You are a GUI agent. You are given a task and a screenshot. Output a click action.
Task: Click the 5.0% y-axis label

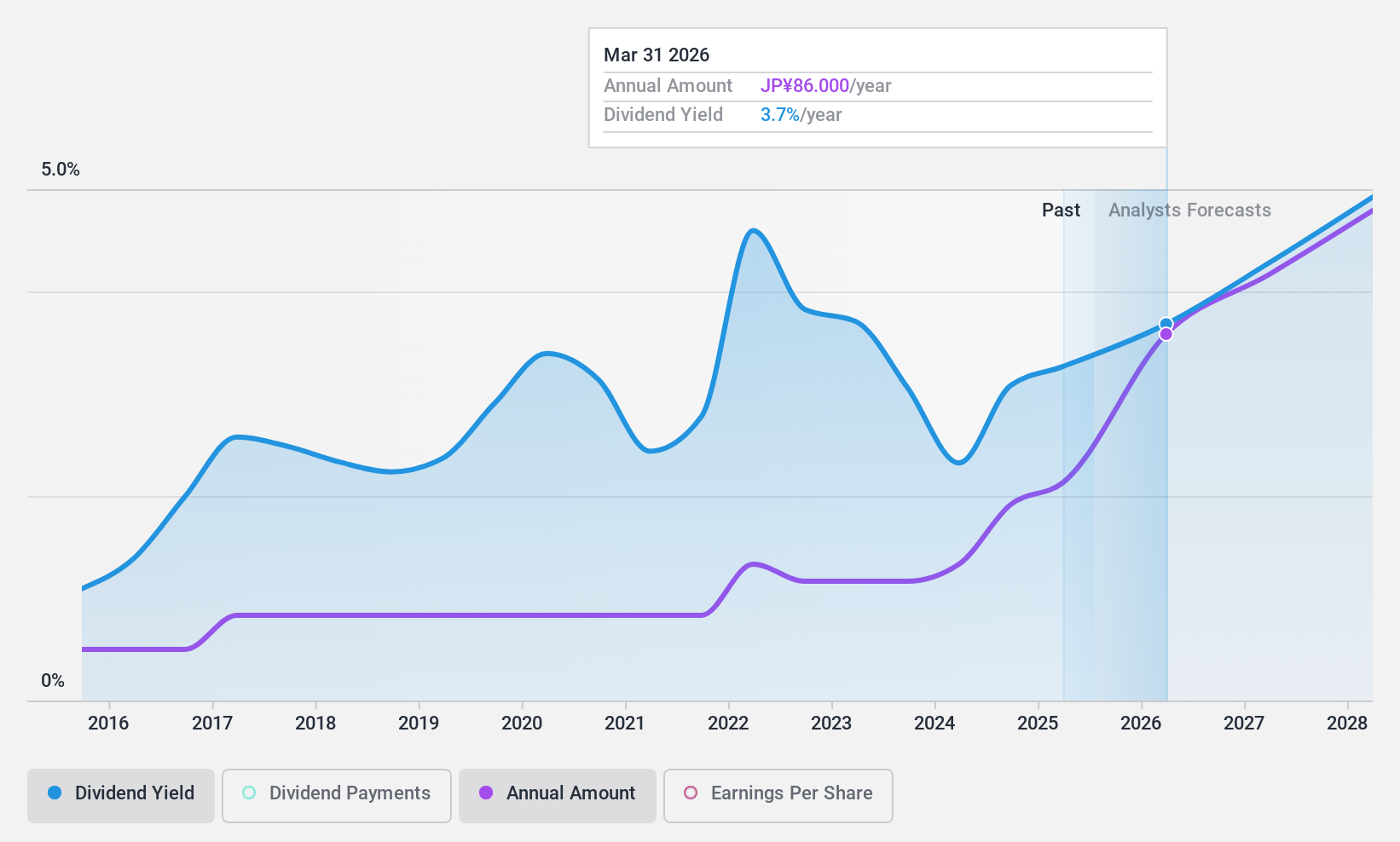click(x=61, y=170)
